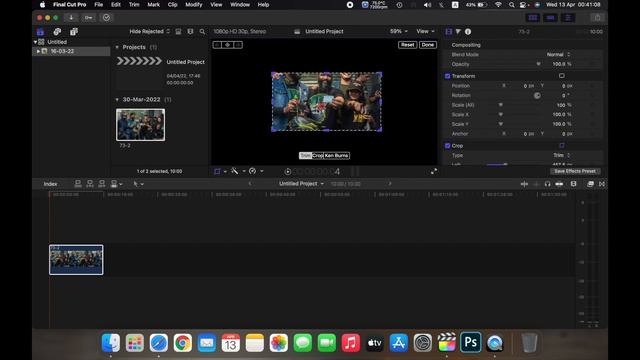The image size is (640, 360).
Task: Launch Photoshop from the Dock
Action: [x=471, y=342]
